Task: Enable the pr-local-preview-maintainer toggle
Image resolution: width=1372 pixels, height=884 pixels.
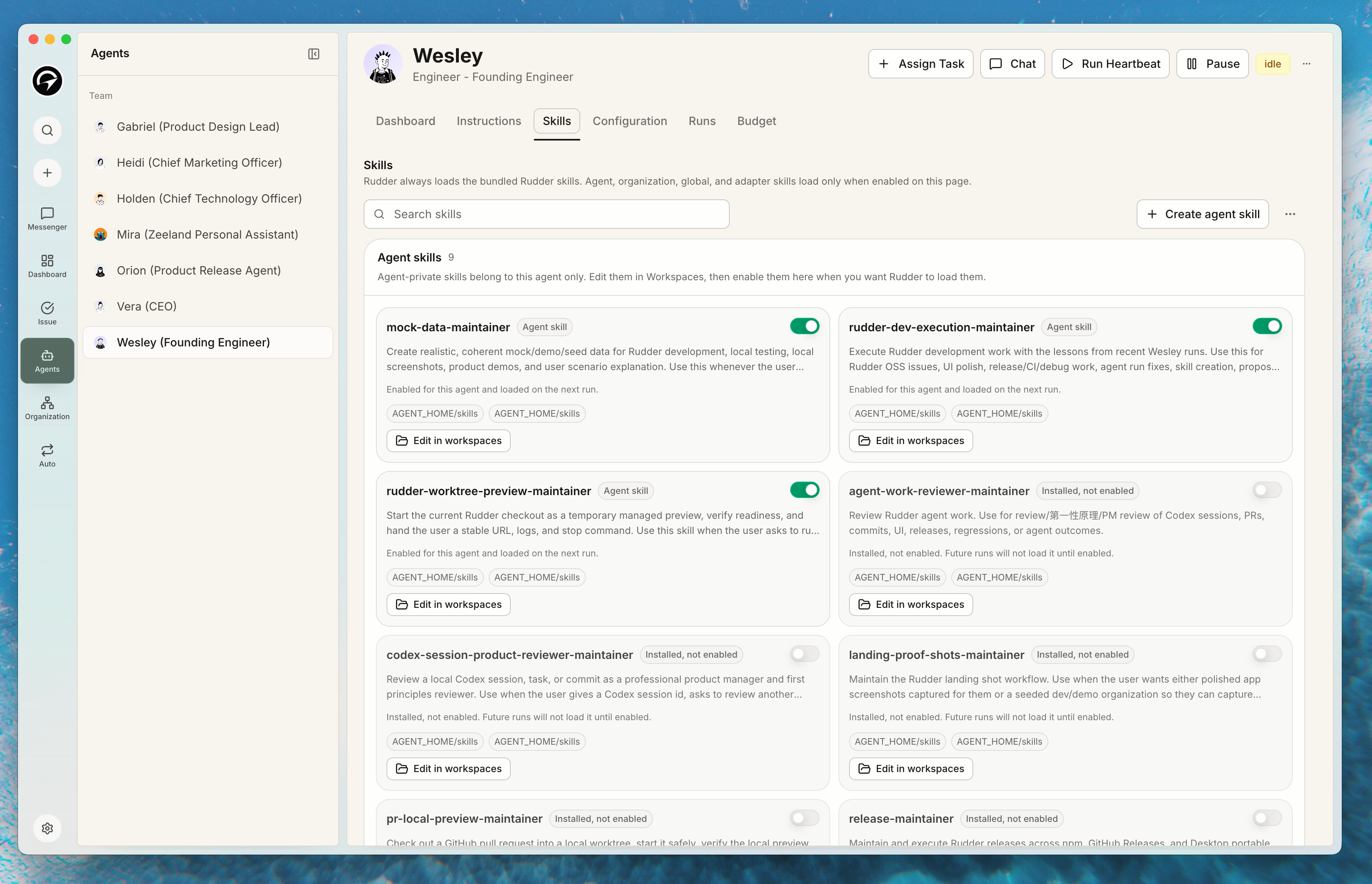Action: point(804,818)
